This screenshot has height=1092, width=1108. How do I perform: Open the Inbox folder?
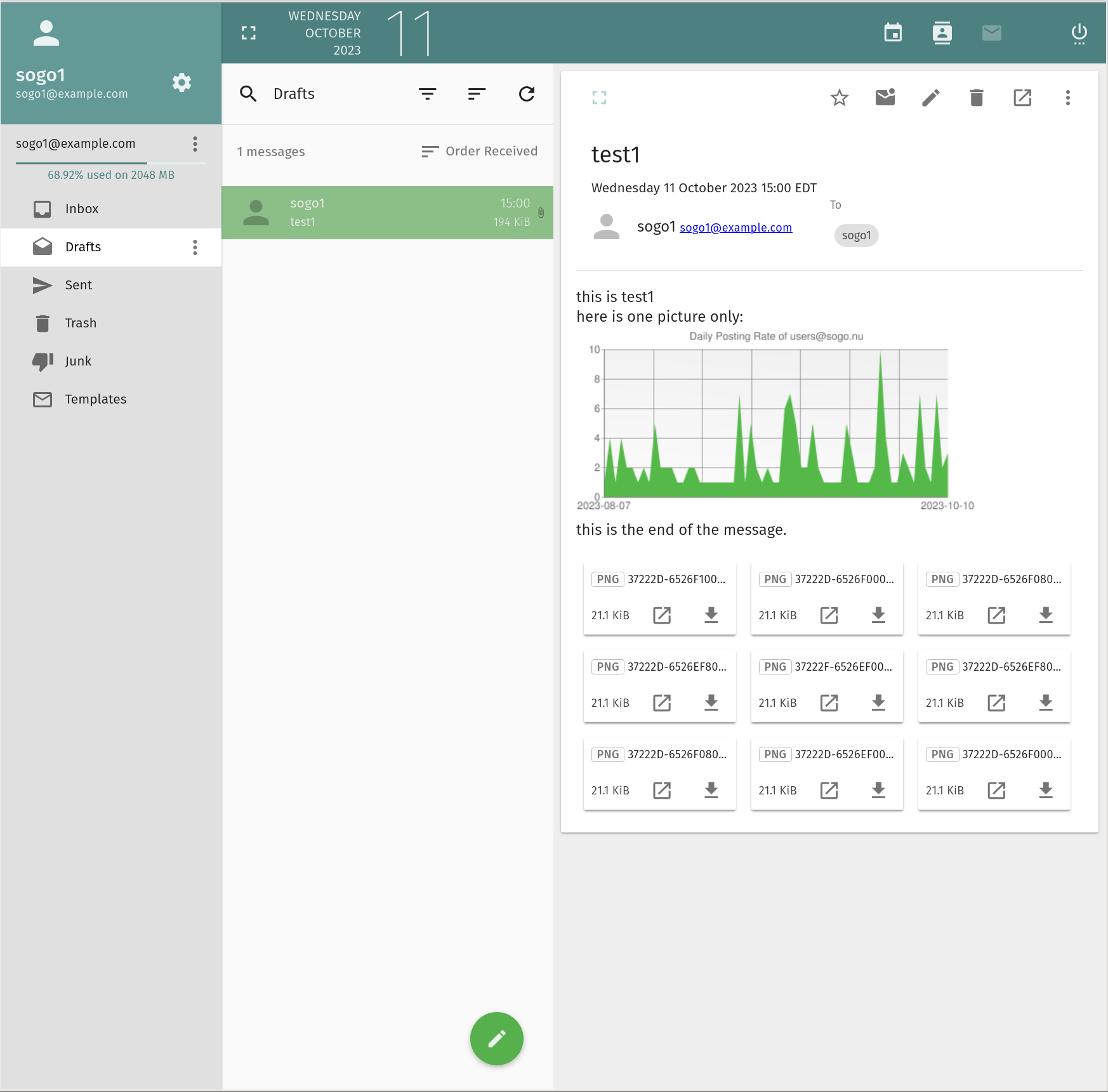click(x=82, y=209)
